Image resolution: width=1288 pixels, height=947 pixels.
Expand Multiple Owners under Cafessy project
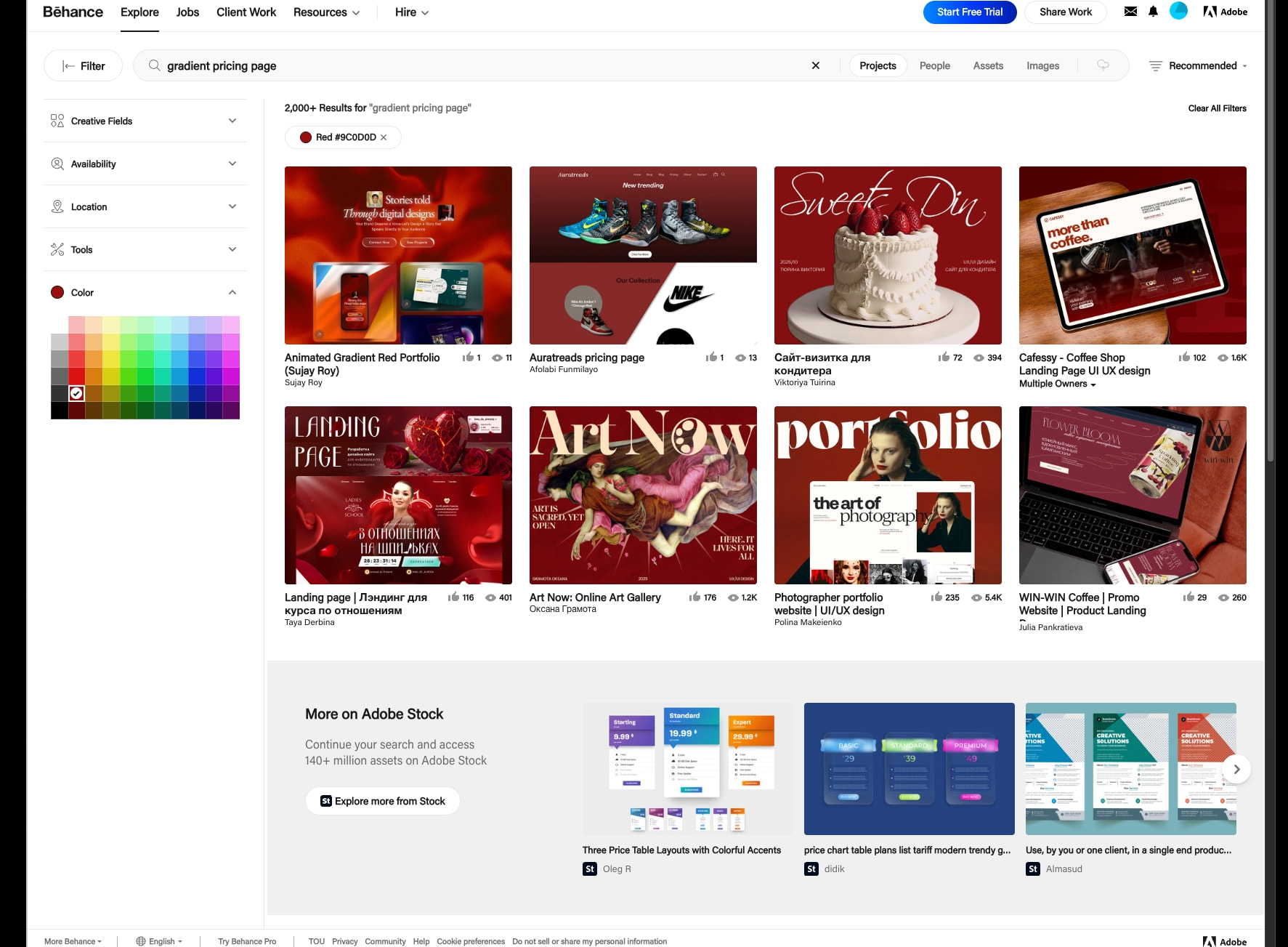1057,384
